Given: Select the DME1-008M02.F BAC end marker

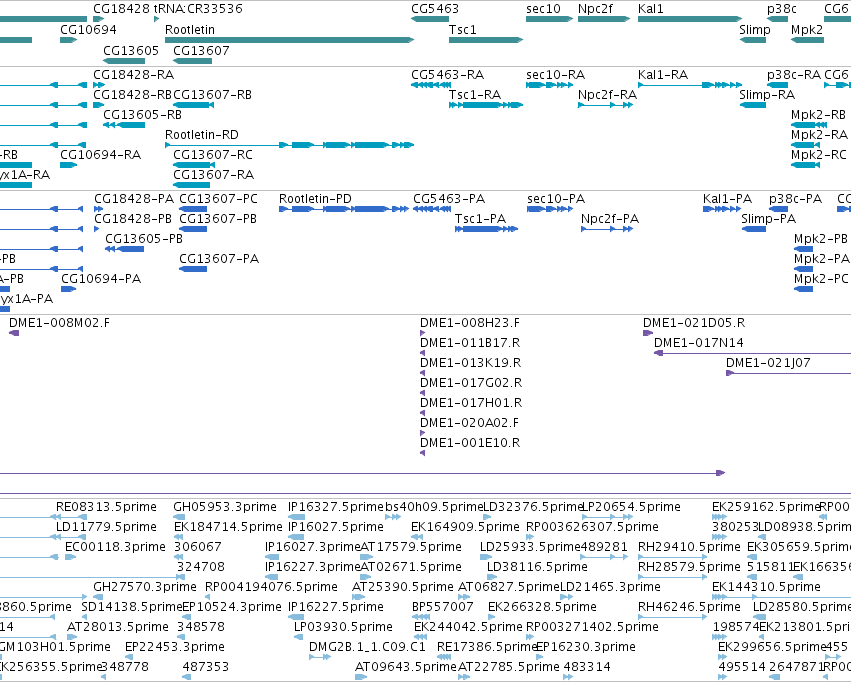Looking at the screenshot, I should 14,333.
